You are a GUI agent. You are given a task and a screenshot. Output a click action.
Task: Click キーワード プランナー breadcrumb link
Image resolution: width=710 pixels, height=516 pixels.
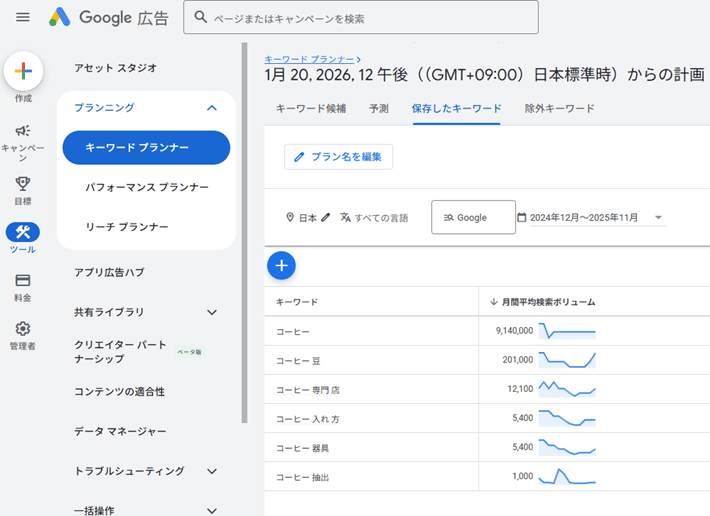pos(309,59)
